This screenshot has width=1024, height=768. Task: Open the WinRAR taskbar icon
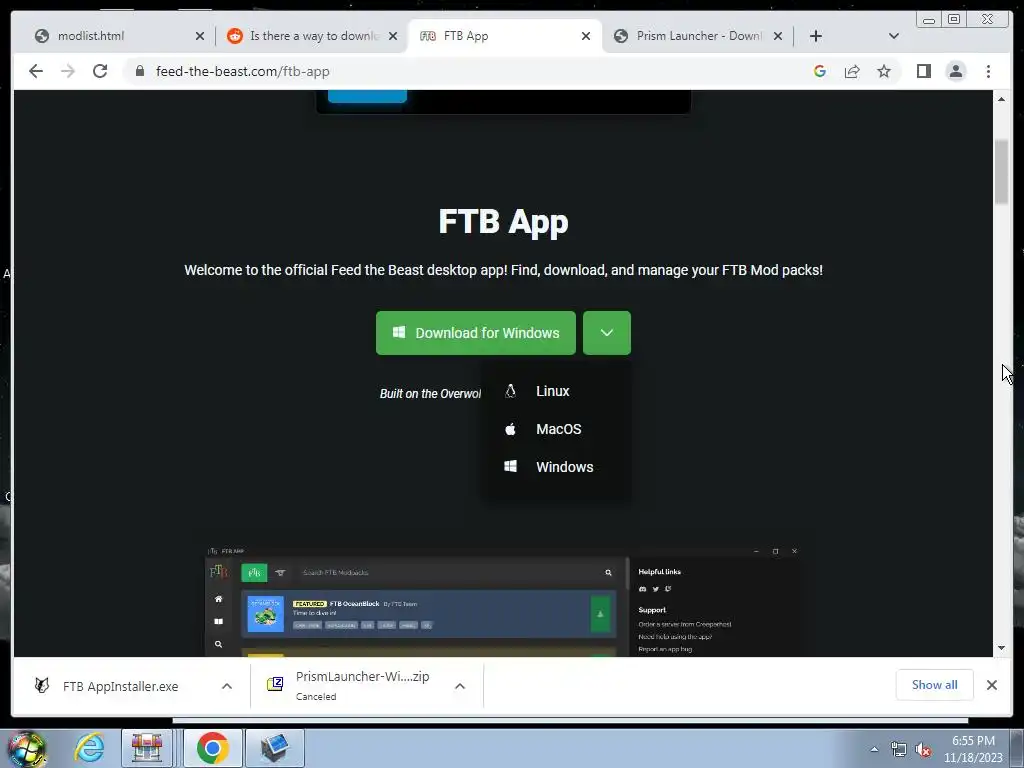tap(147, 748)
